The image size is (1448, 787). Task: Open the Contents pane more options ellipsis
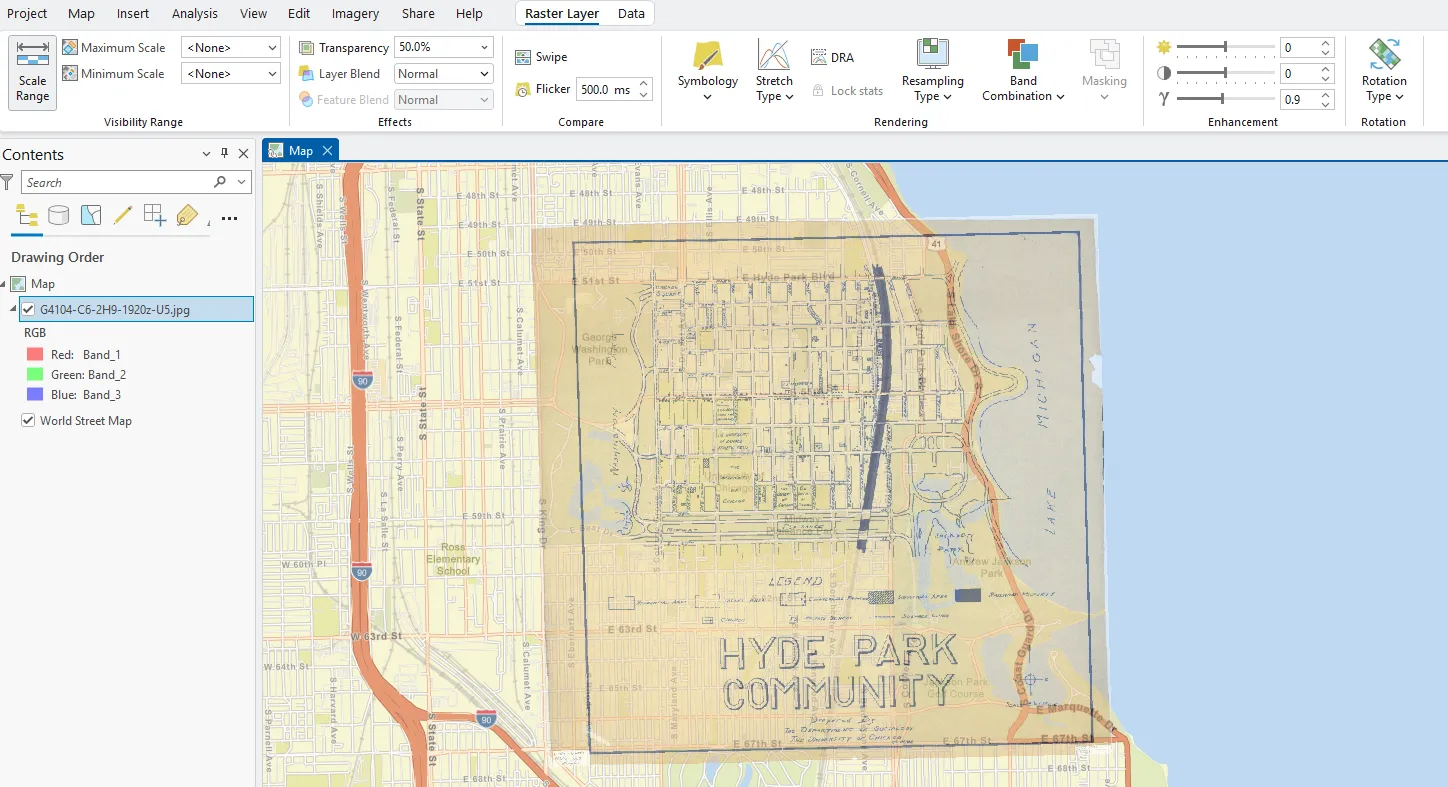[229, 218]
